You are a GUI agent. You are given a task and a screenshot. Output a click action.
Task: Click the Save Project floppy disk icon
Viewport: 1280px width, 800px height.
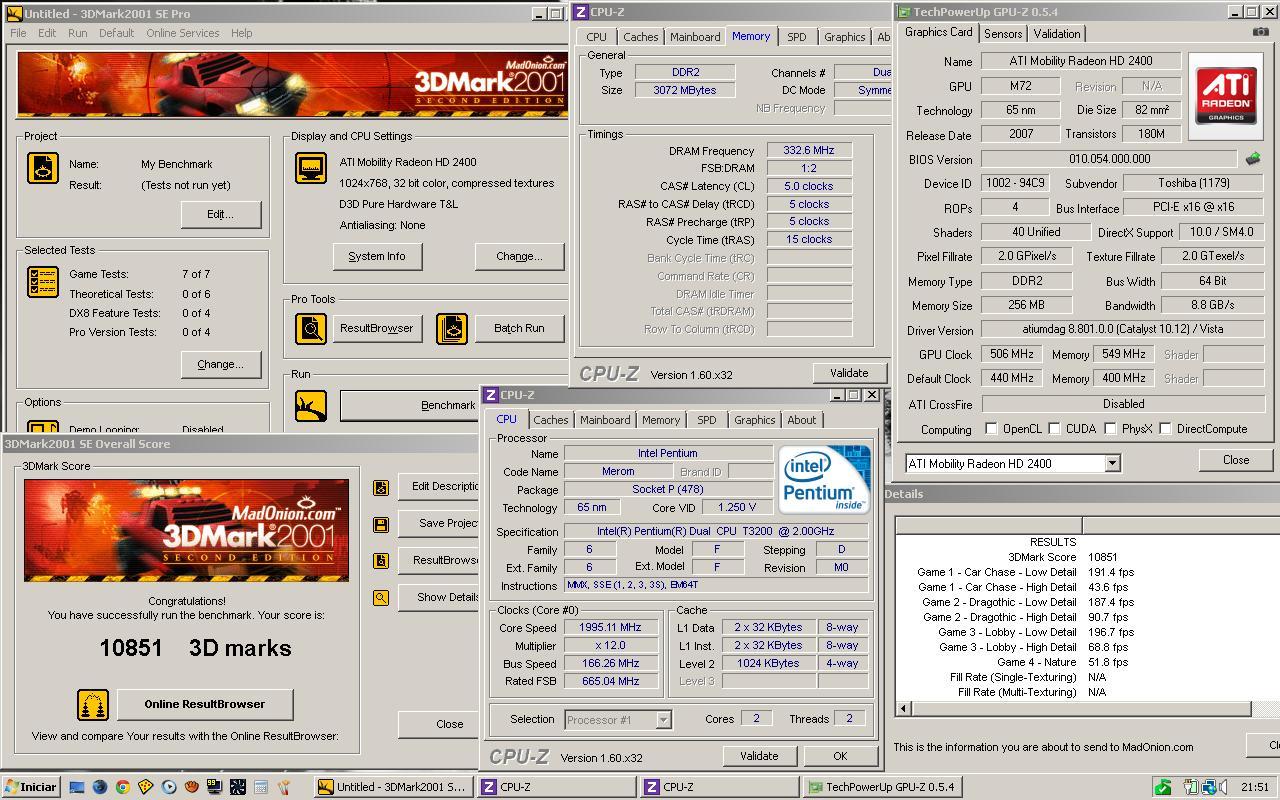point(380,524)
